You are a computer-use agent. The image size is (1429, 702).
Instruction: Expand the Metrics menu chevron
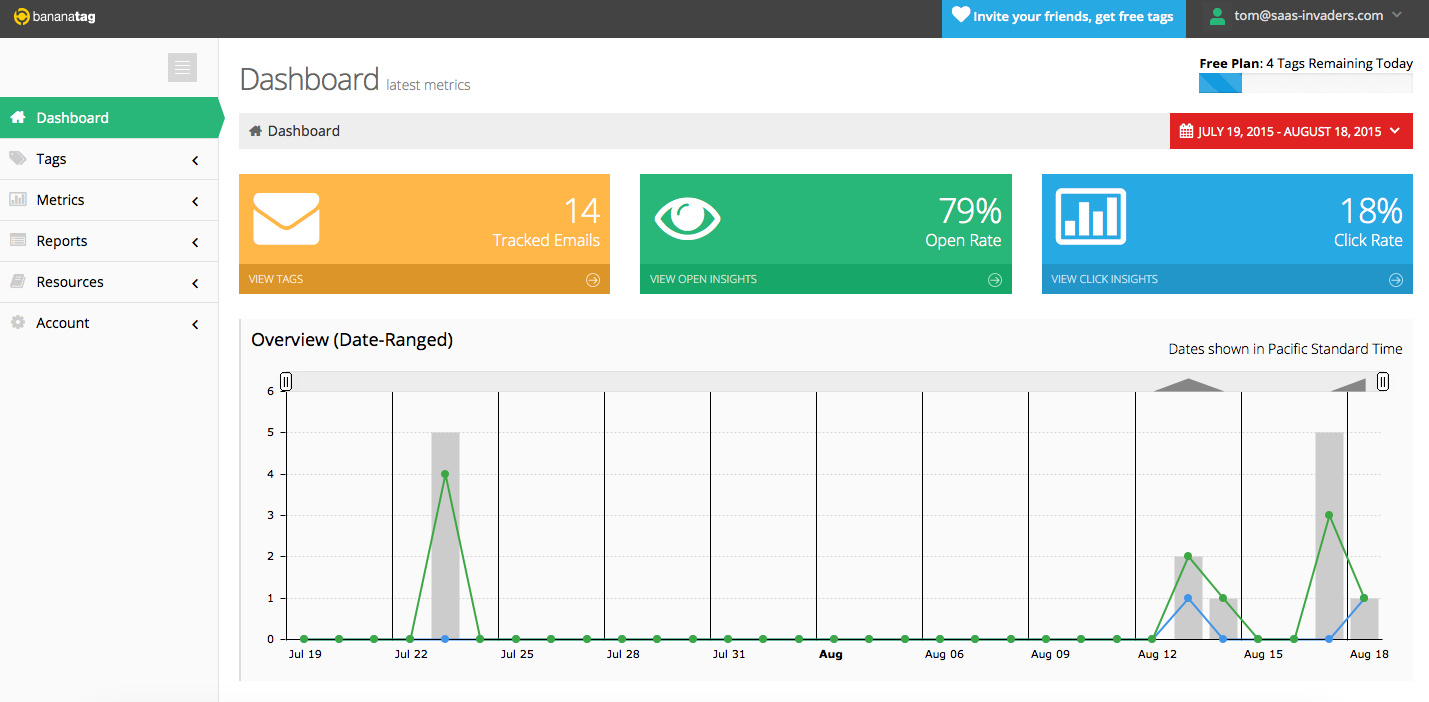pyautogui.click(x=195, y=201)
